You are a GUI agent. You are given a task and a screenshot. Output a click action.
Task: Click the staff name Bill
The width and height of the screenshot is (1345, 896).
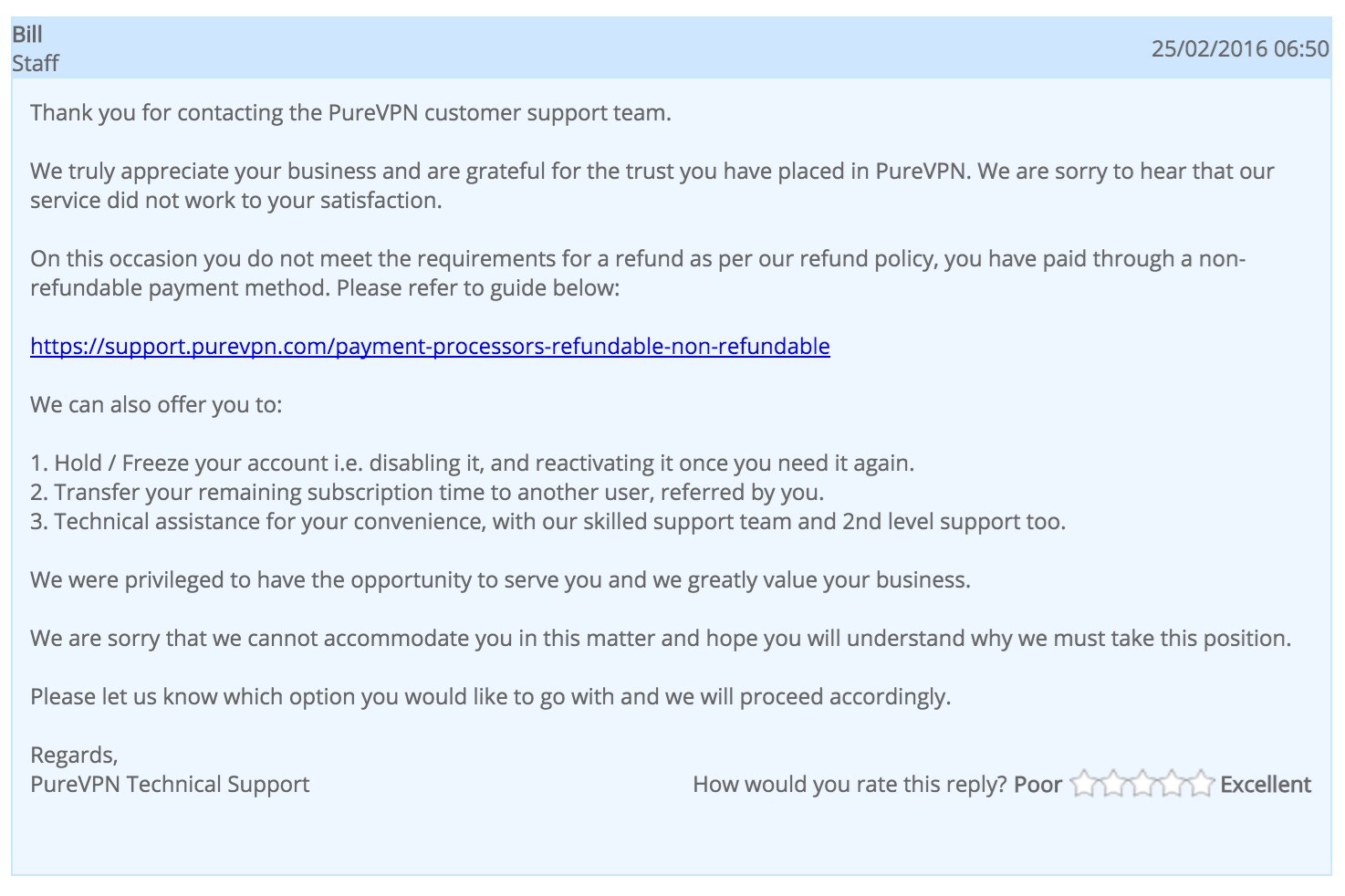pos(27,35)
